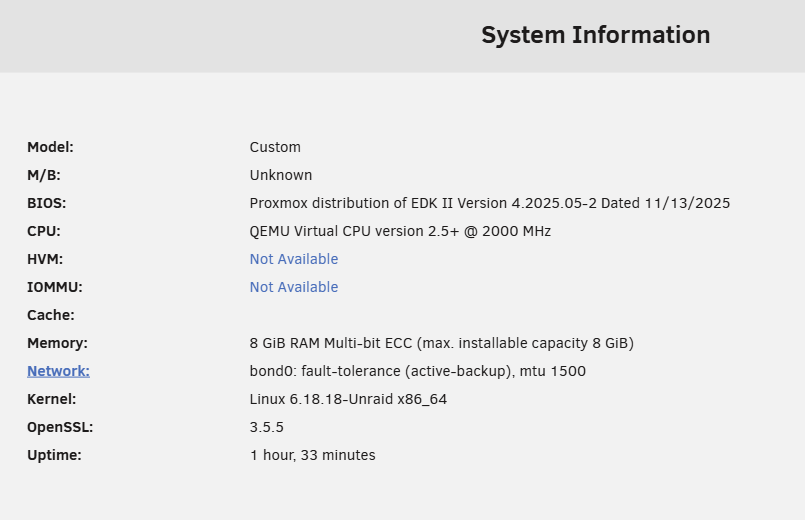Click the BIOS Proxmox EDK II version text
This screenshot has height=520, width=805.
click(x=490, y=203)
